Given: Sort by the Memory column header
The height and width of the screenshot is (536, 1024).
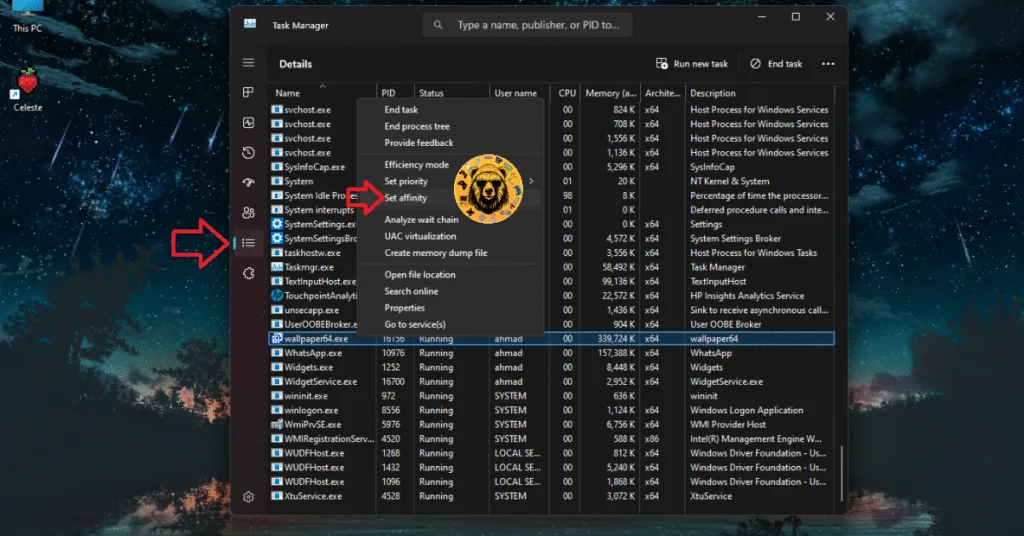Looking at the screenshot, I should click(610, 93).
